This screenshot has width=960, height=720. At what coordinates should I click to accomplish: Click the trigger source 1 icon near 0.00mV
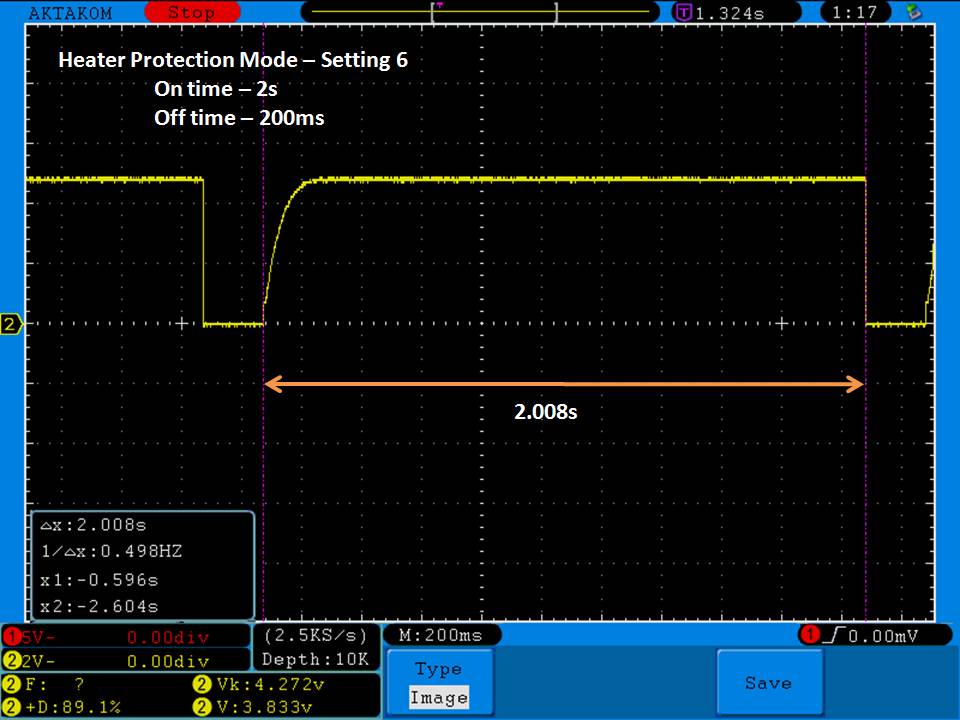(x=809, y=636)
